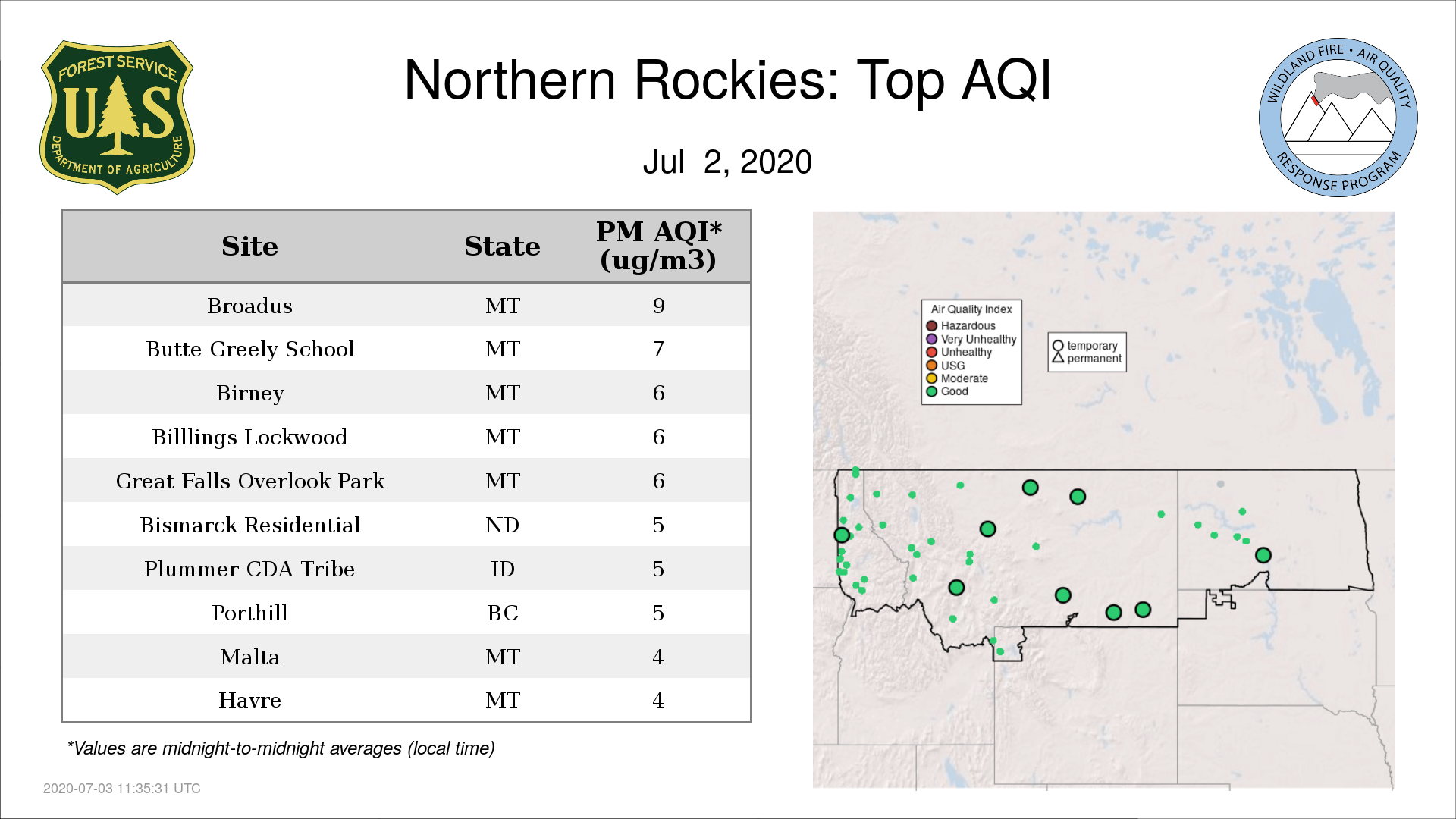Click the Good green legend swatch
The image size is (1456, 819).
(x=932, y=391)
